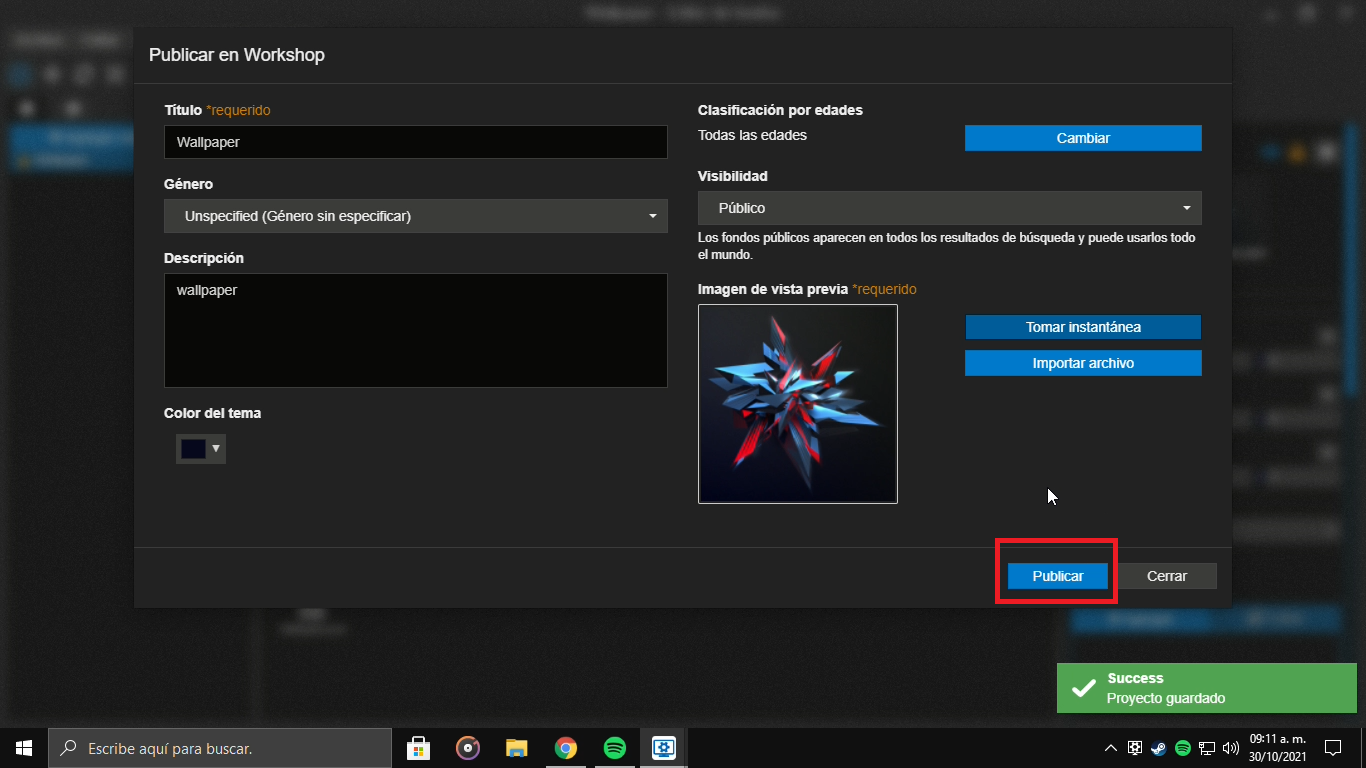Open the Visibilidad dropdown set to Público
The width and height of the screenshot is (1366, 768).
[x=950, y=208]
